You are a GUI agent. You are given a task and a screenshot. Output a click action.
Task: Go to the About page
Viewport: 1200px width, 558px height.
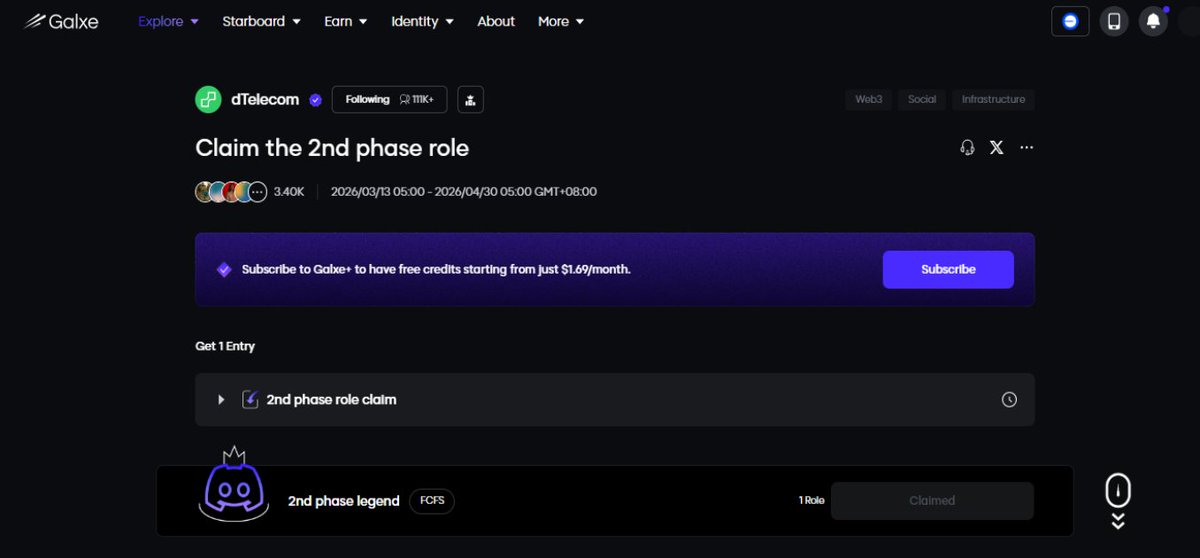(x=496, y=21)
